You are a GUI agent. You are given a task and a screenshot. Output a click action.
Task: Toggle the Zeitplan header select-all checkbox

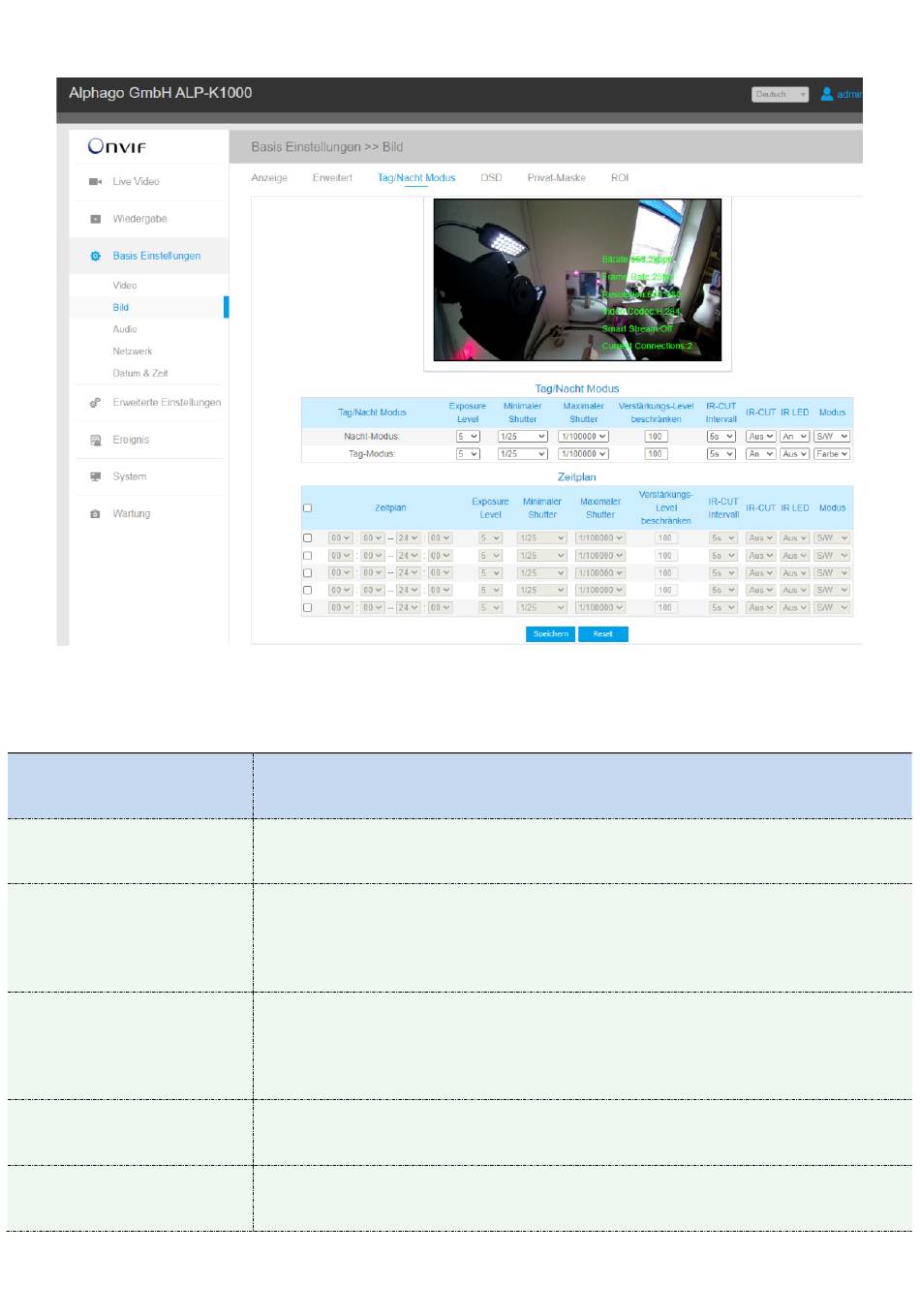tap(308, 507)
